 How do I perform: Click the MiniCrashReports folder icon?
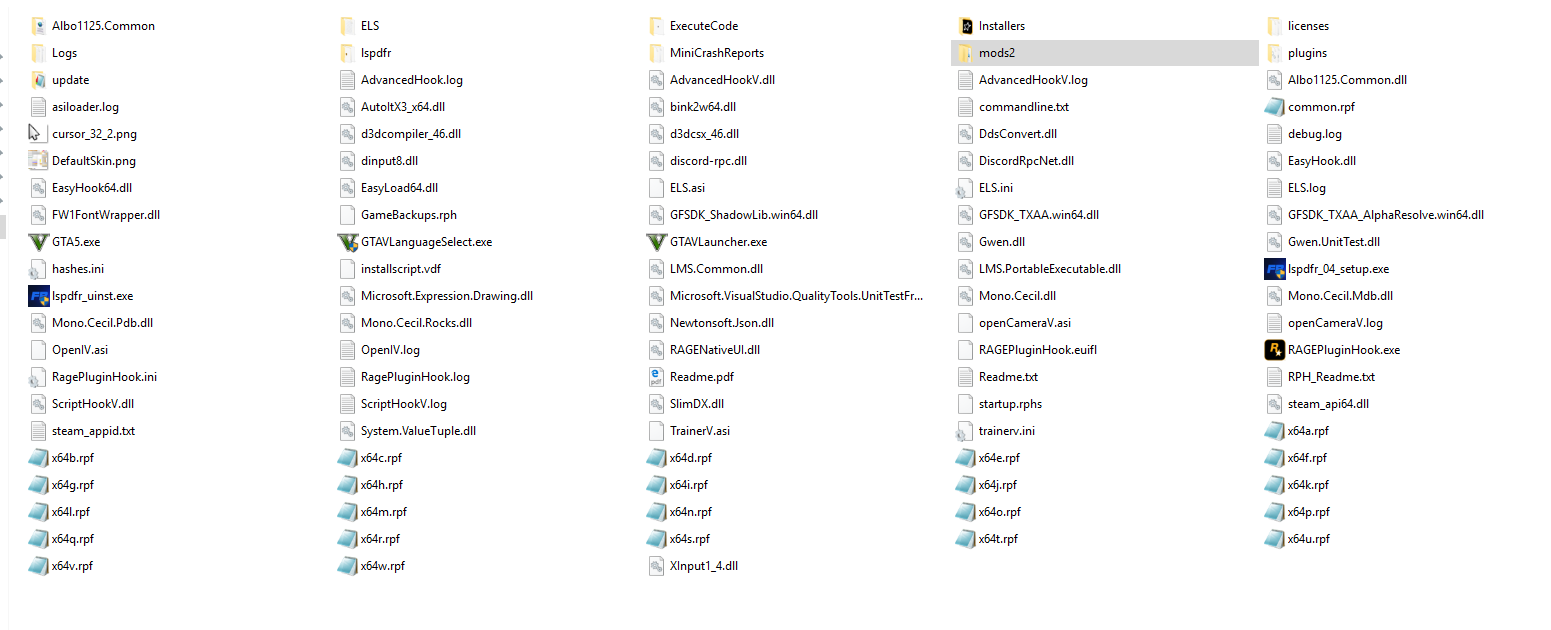[656, 53]
